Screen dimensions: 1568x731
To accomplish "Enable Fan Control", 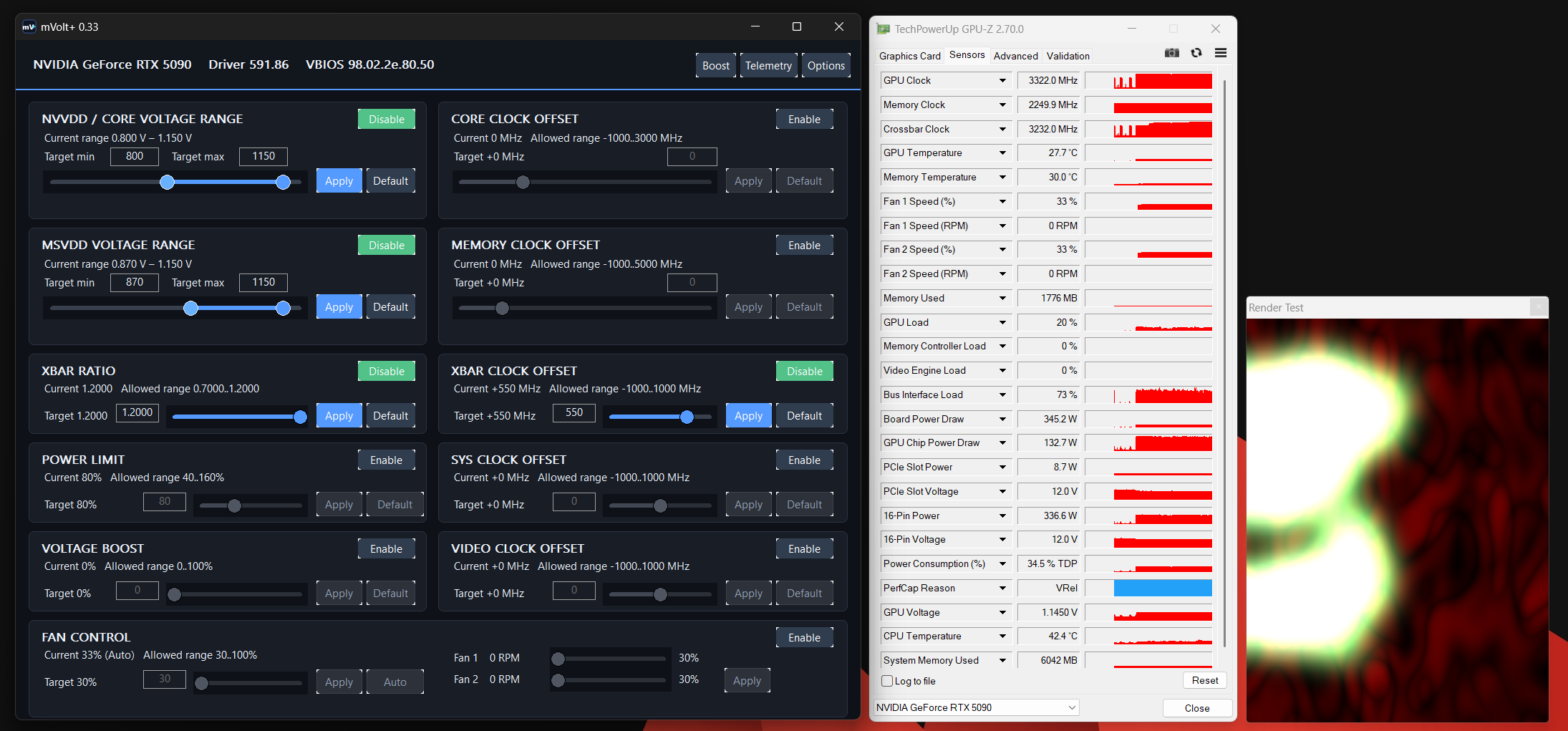I will coord(805,638).
